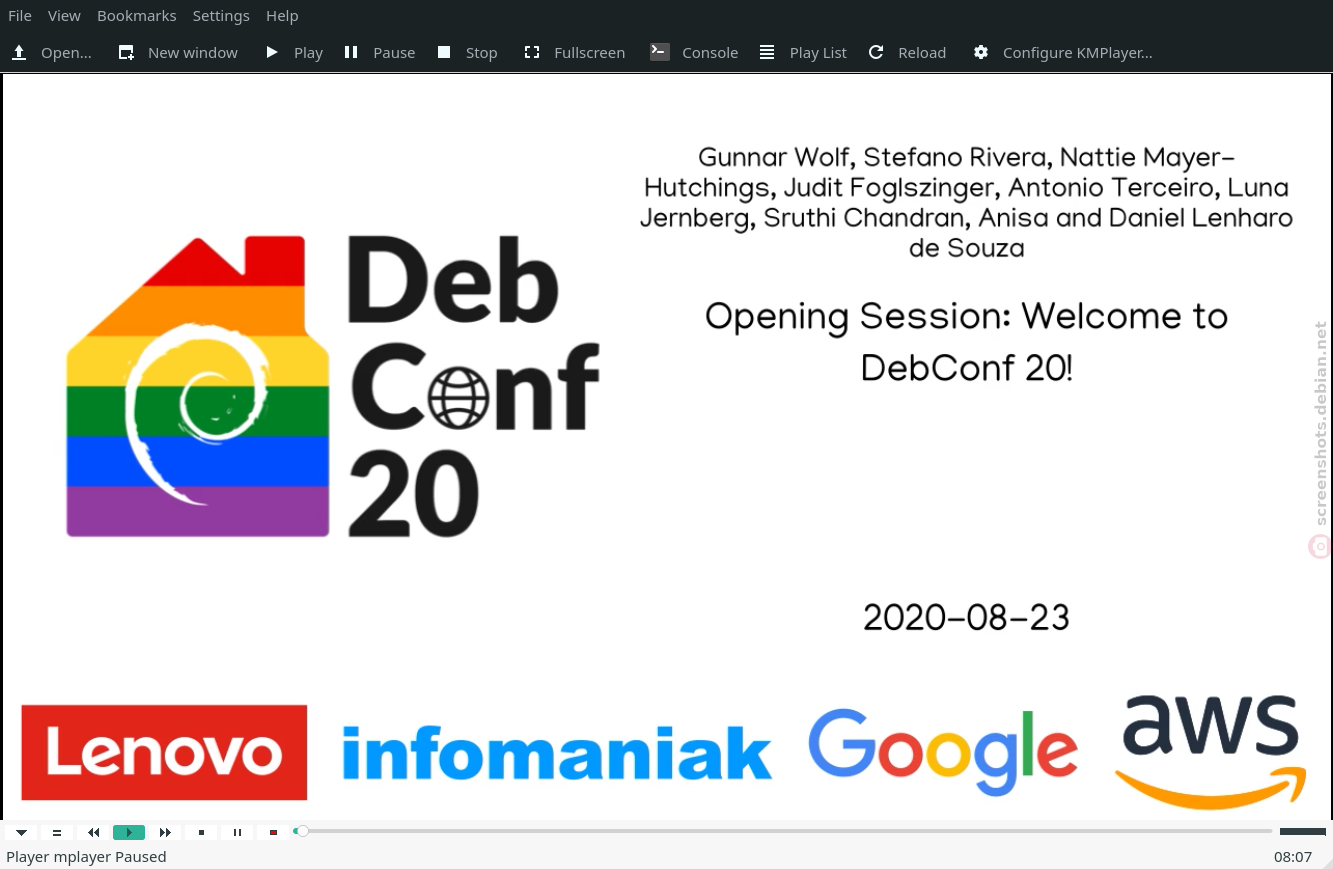Click the small pause icon in bottom control bar
Viewport: 1333px width, 869px height.
point(237,832)
